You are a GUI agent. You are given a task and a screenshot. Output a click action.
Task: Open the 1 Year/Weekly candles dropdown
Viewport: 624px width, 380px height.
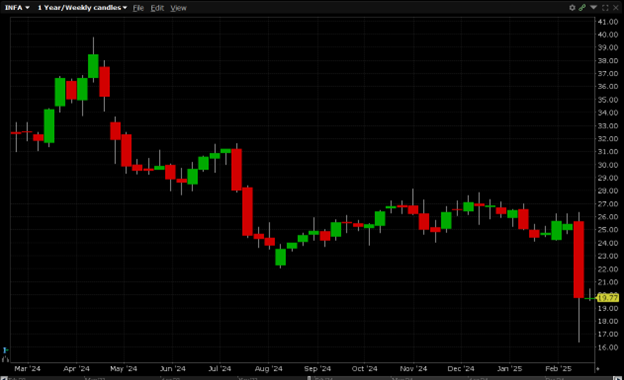82,8
